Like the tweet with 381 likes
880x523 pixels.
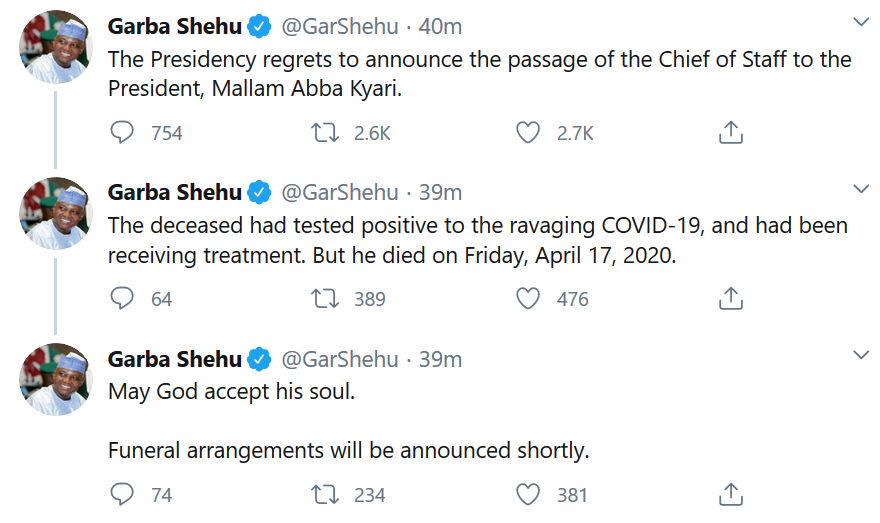pos(528,494)
